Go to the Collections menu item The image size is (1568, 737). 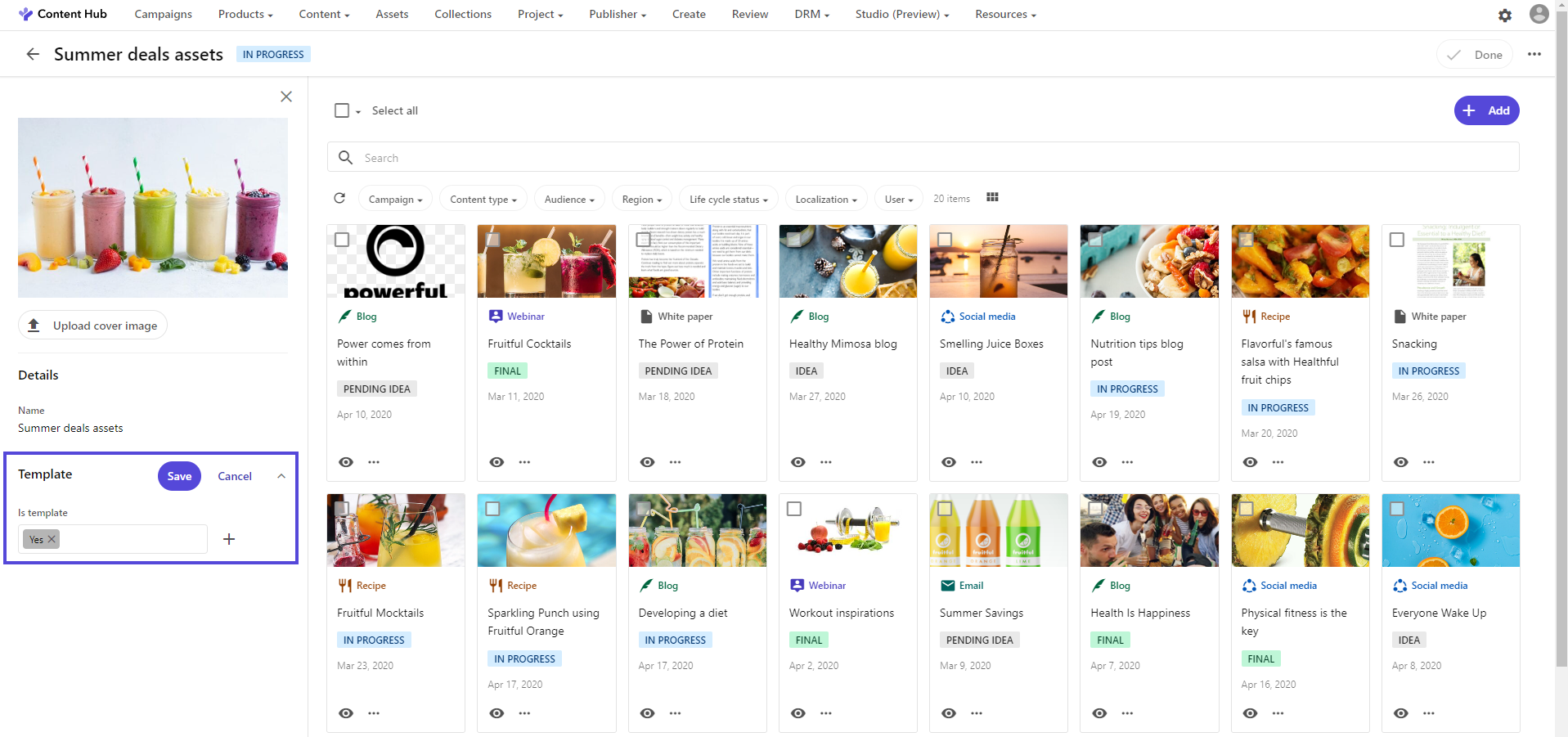463,14
